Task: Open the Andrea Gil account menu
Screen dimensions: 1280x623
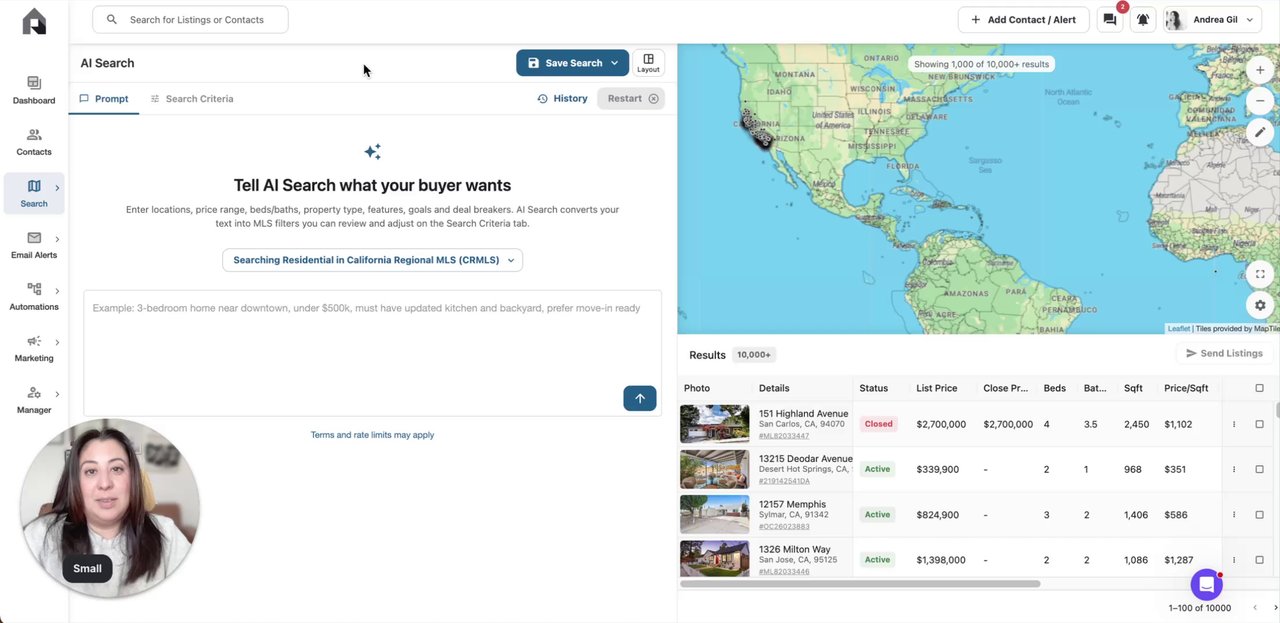Action: click(x=1212, y=20)
